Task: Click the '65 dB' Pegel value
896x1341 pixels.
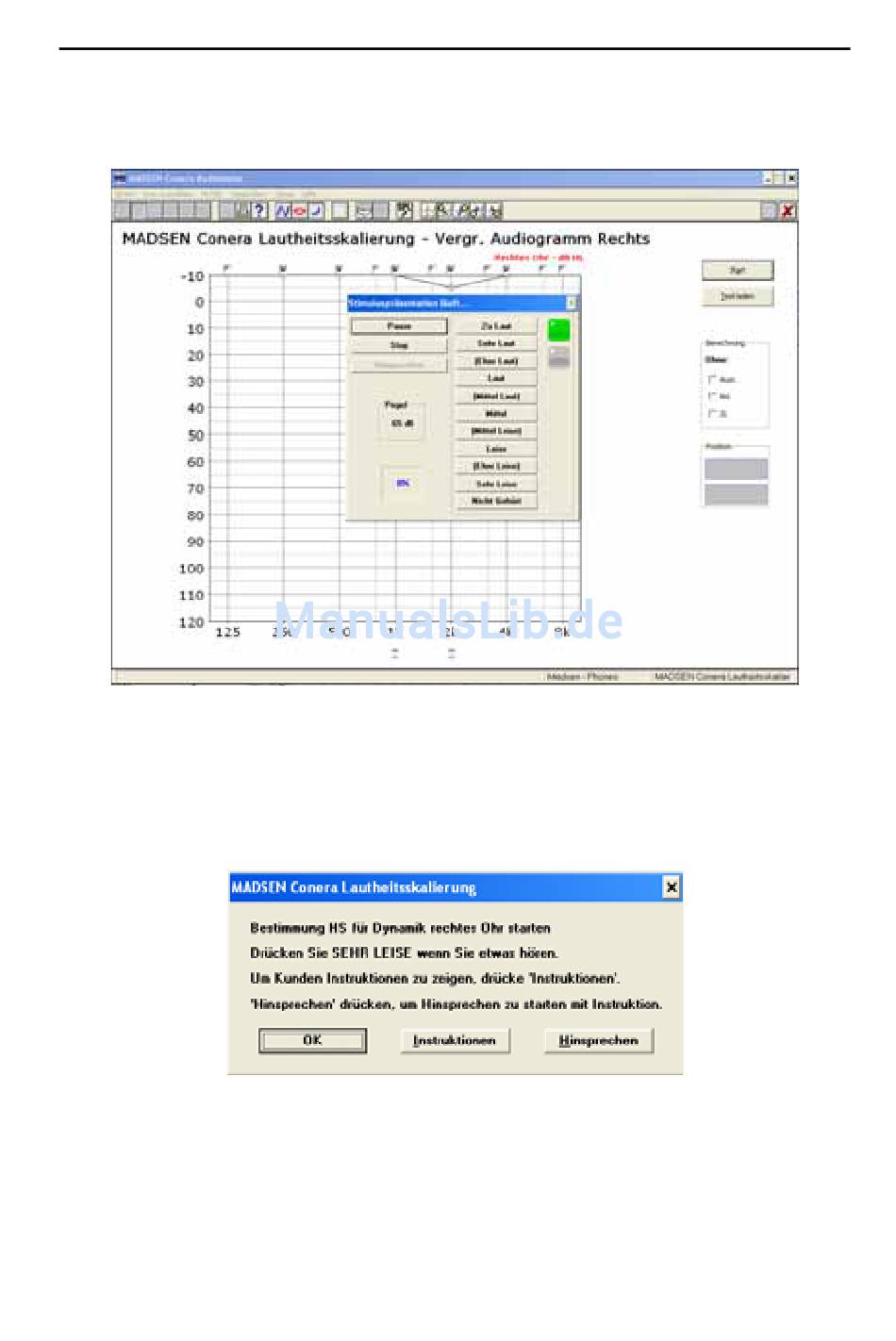Action: 402,423
